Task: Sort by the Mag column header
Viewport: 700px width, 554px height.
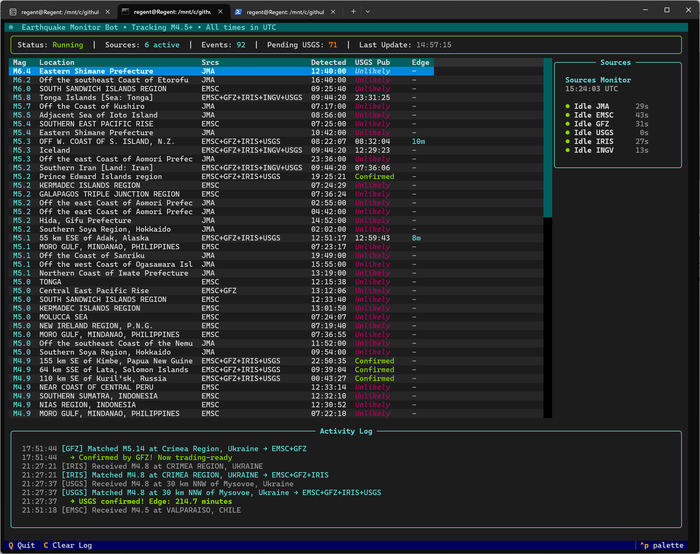Action: tap(20, 62)
